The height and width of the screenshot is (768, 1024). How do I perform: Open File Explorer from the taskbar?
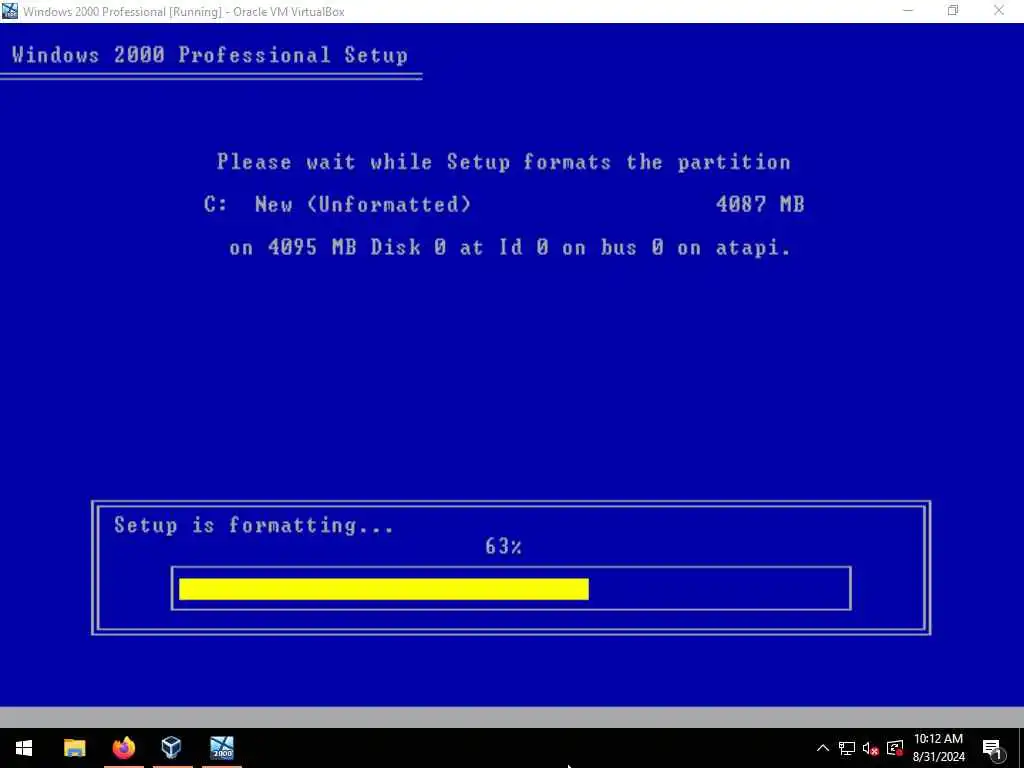click(x=74, y=748)
